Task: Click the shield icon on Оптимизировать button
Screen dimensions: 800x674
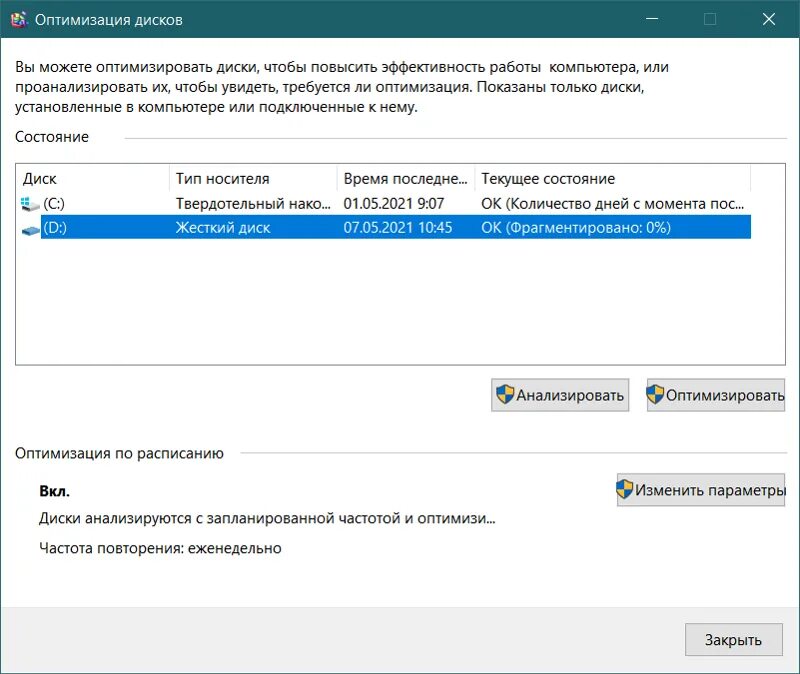Action: (655, 394)
